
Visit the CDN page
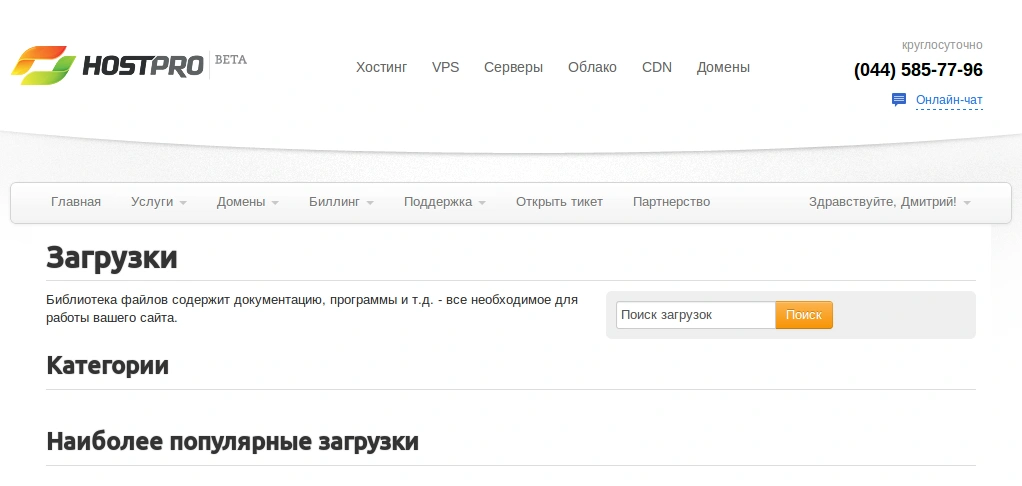click(x=656, y=67)
